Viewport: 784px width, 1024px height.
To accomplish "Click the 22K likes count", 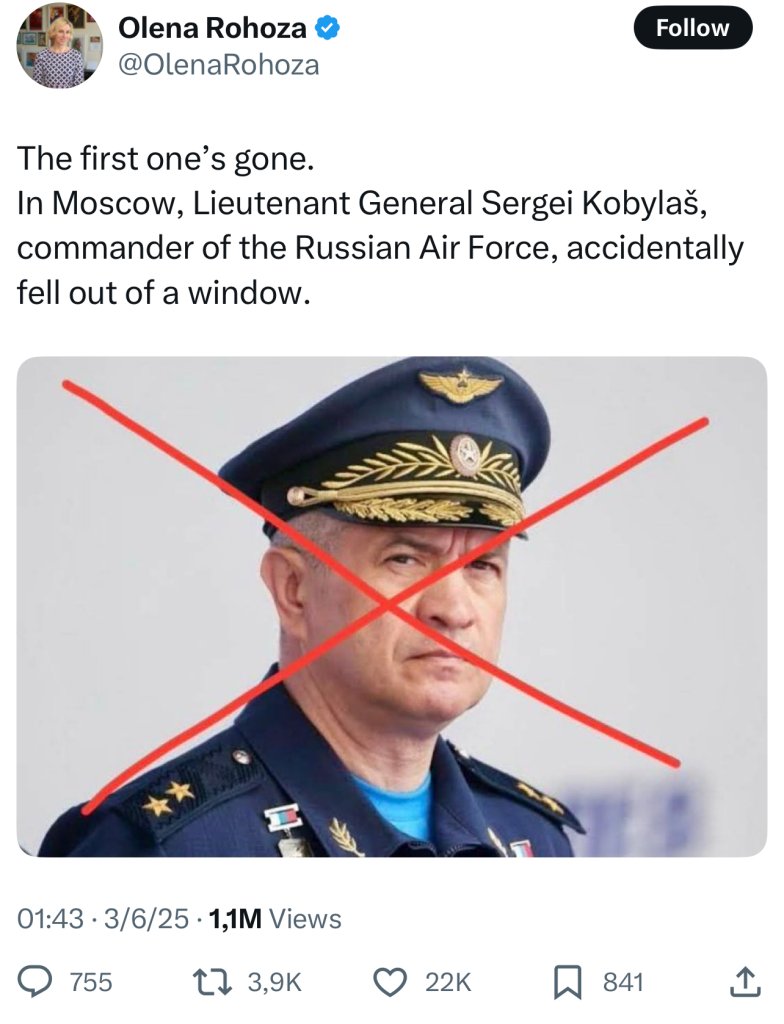I will pos(448,982).
